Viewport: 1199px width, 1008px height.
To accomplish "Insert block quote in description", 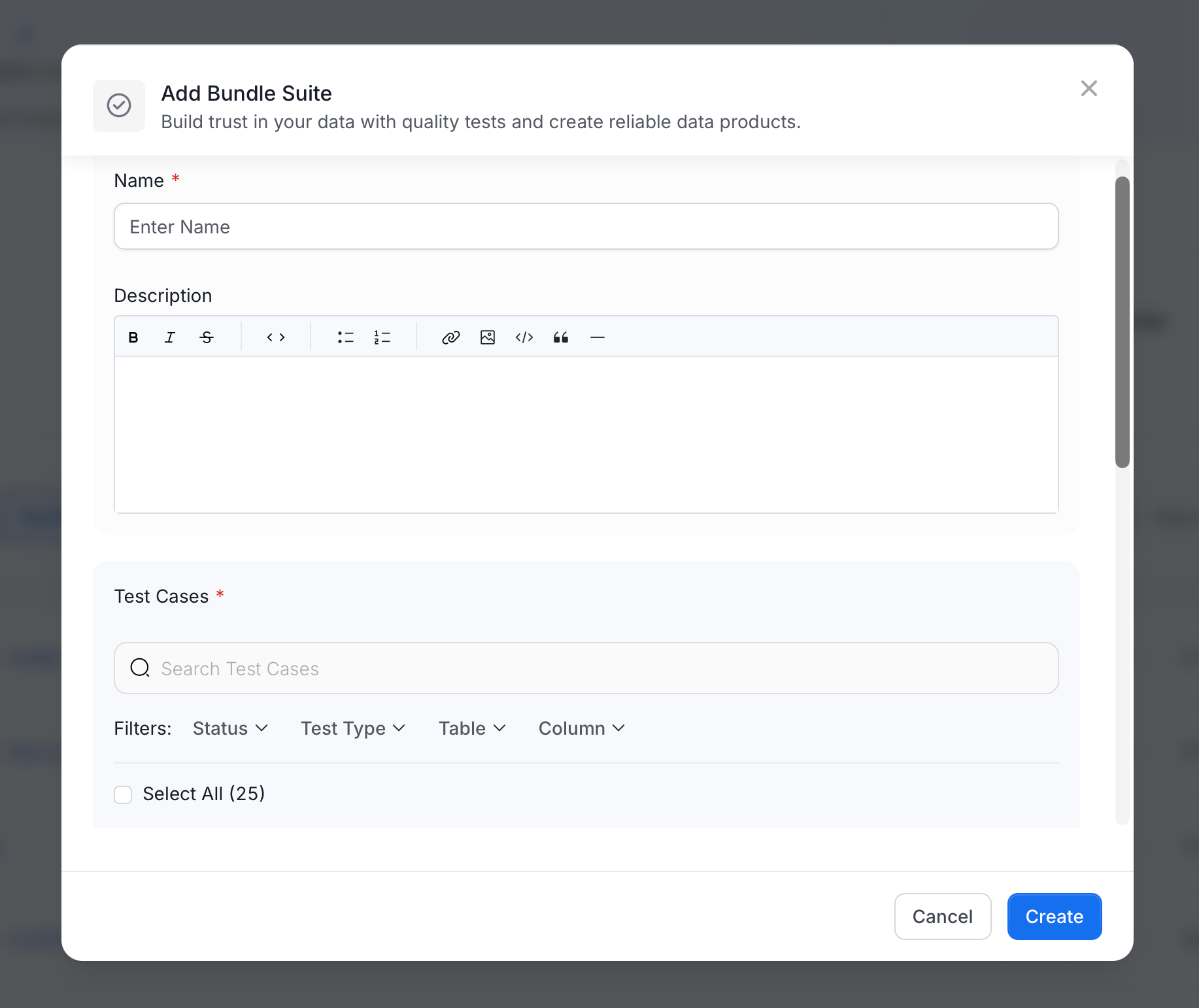I will pos(561,337).
